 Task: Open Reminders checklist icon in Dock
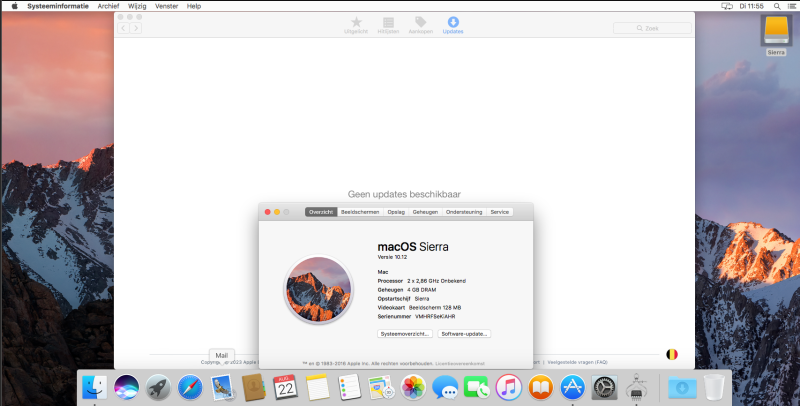349,388
